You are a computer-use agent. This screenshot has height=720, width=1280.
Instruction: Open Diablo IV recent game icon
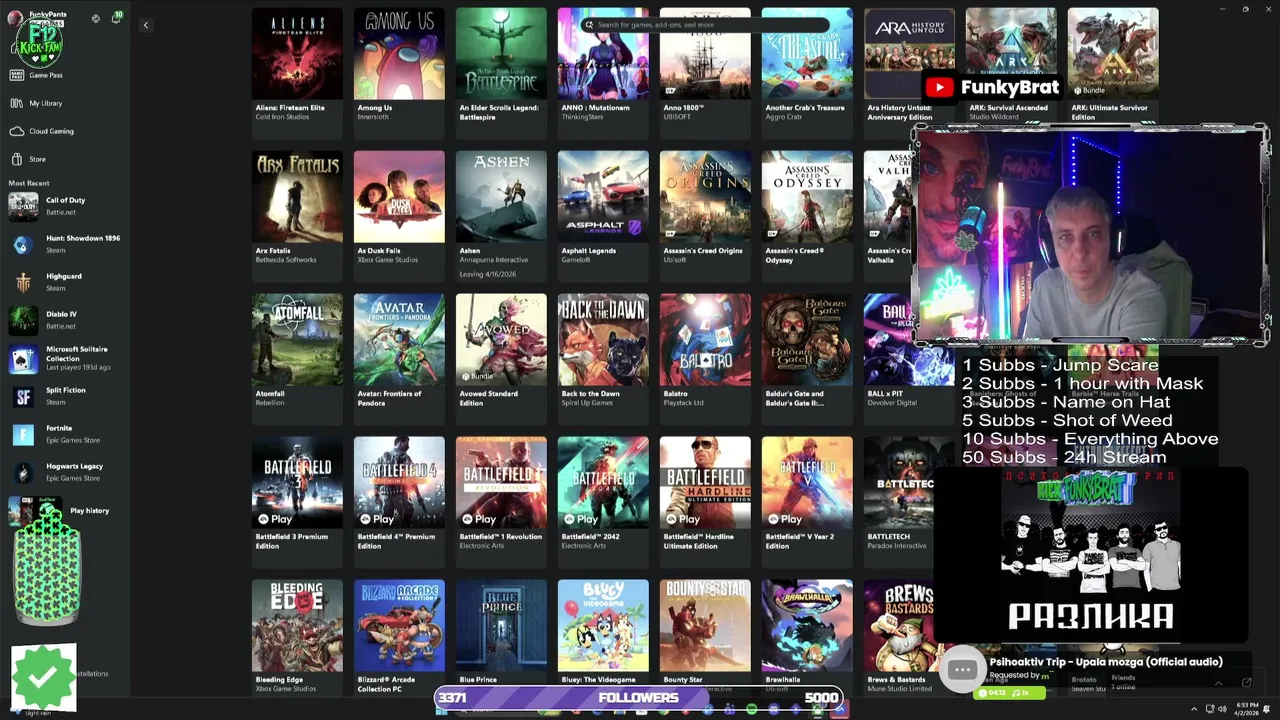(23, 321)
